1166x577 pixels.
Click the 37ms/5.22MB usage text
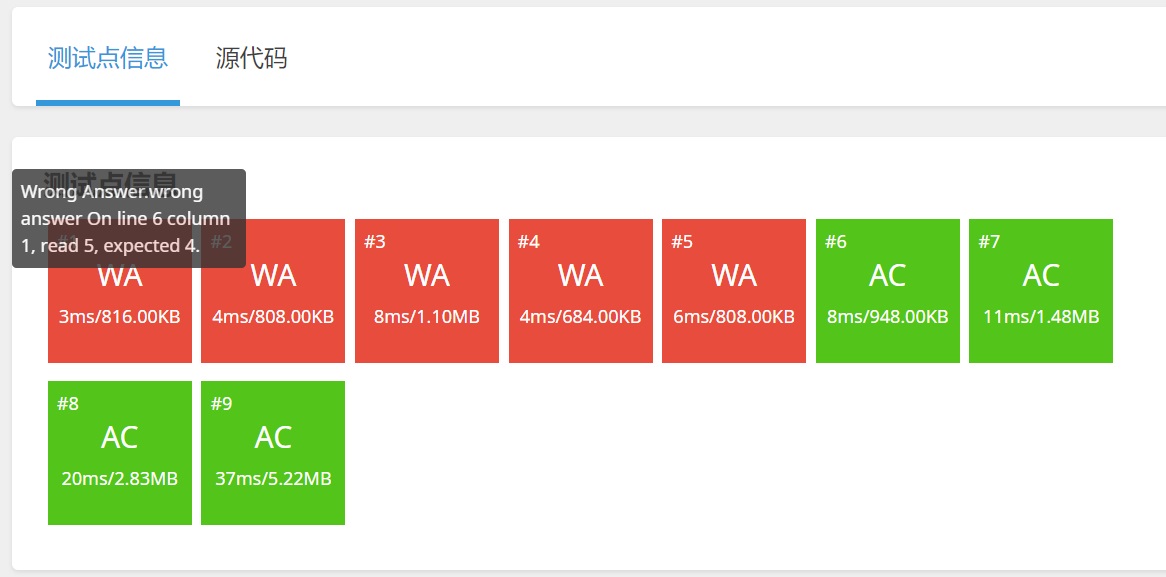(273, 479)
